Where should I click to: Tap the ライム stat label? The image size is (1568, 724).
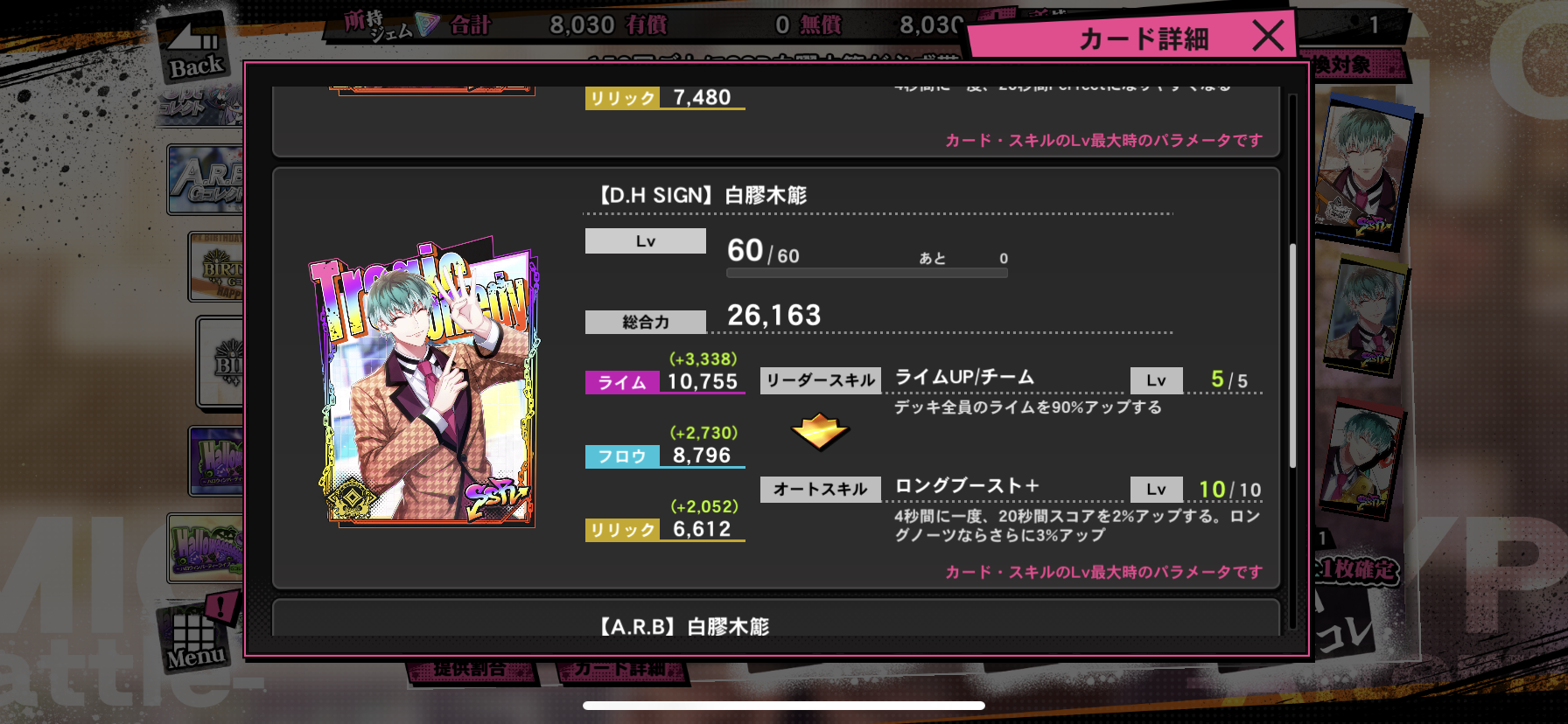(x=622, y=382)
